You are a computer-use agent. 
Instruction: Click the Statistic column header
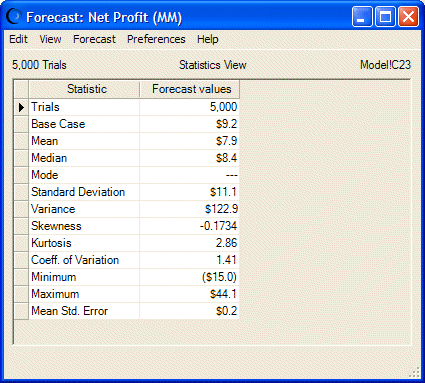coord(84,89)
